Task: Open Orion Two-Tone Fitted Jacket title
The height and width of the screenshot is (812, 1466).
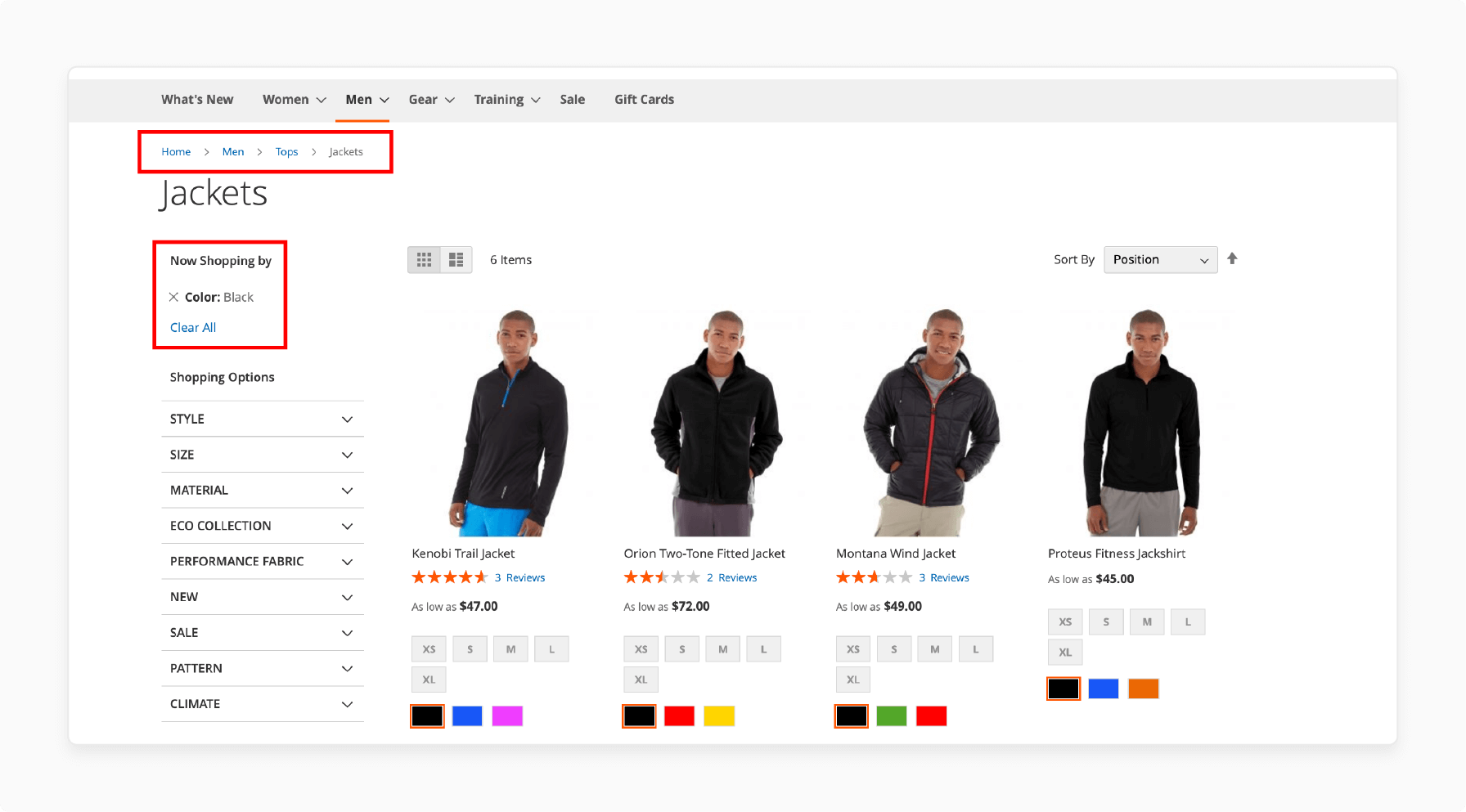Action: click(704, 554)
